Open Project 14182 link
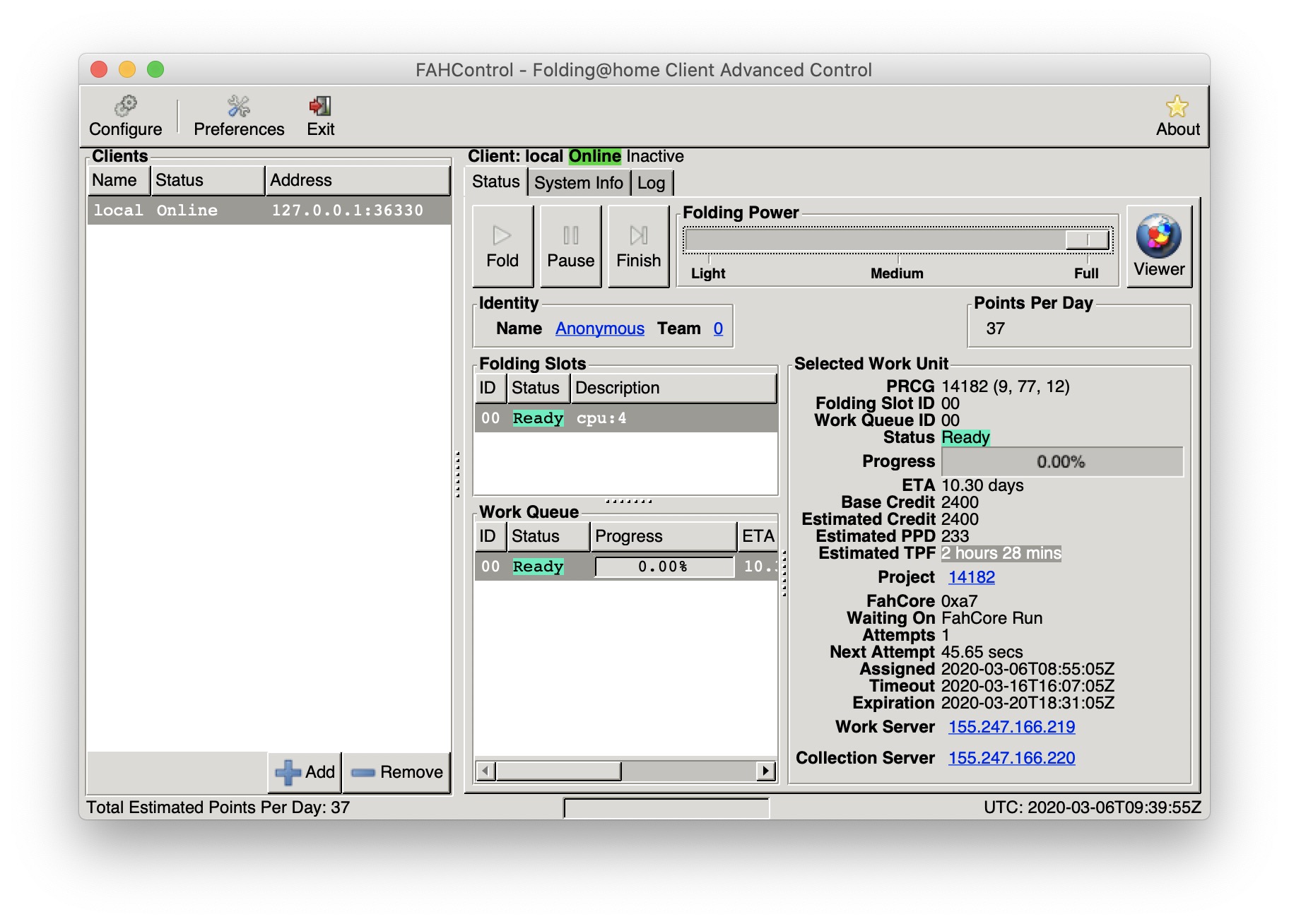The image size is (1289, 924). (971, 577)
